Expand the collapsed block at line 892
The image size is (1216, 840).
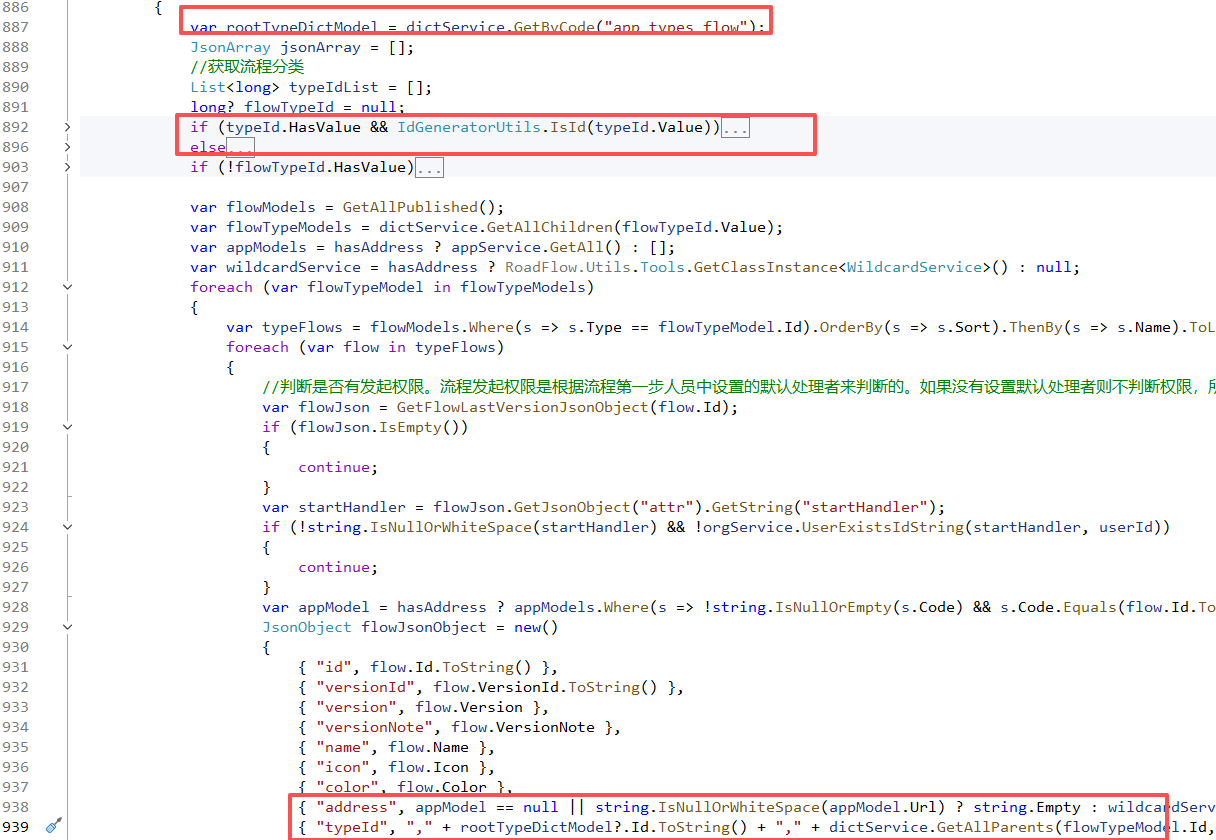tap(67, 127)
